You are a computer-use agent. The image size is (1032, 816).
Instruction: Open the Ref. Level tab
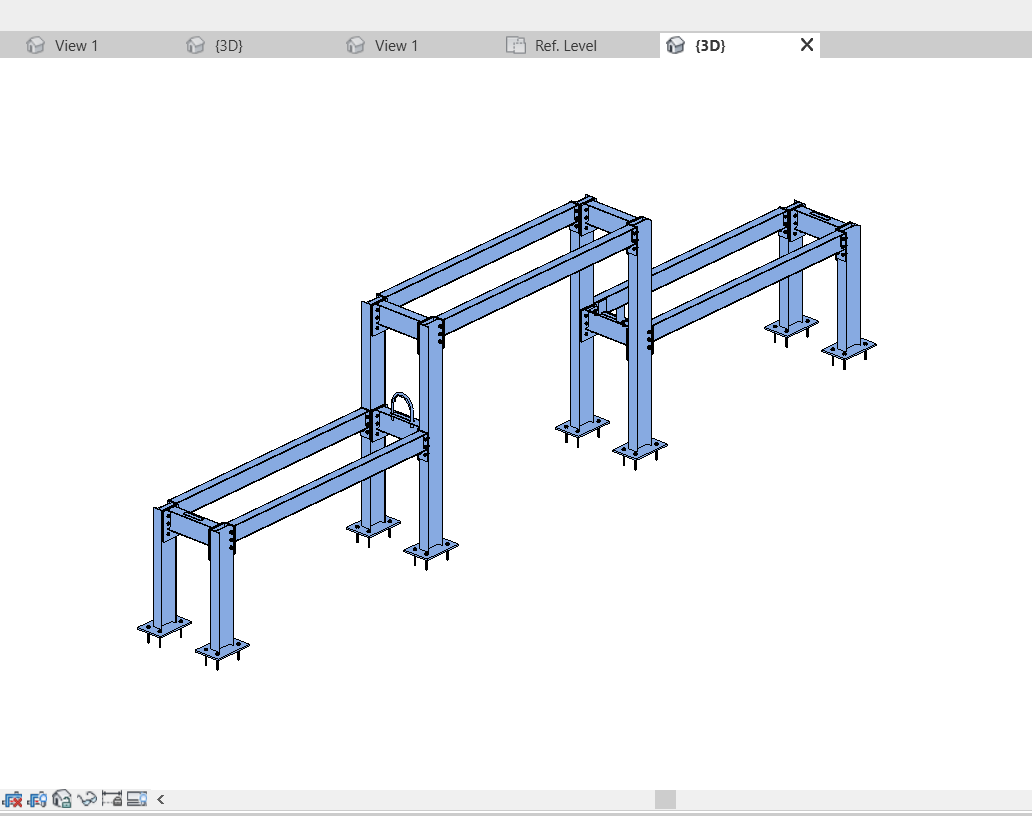coord(565,45)
